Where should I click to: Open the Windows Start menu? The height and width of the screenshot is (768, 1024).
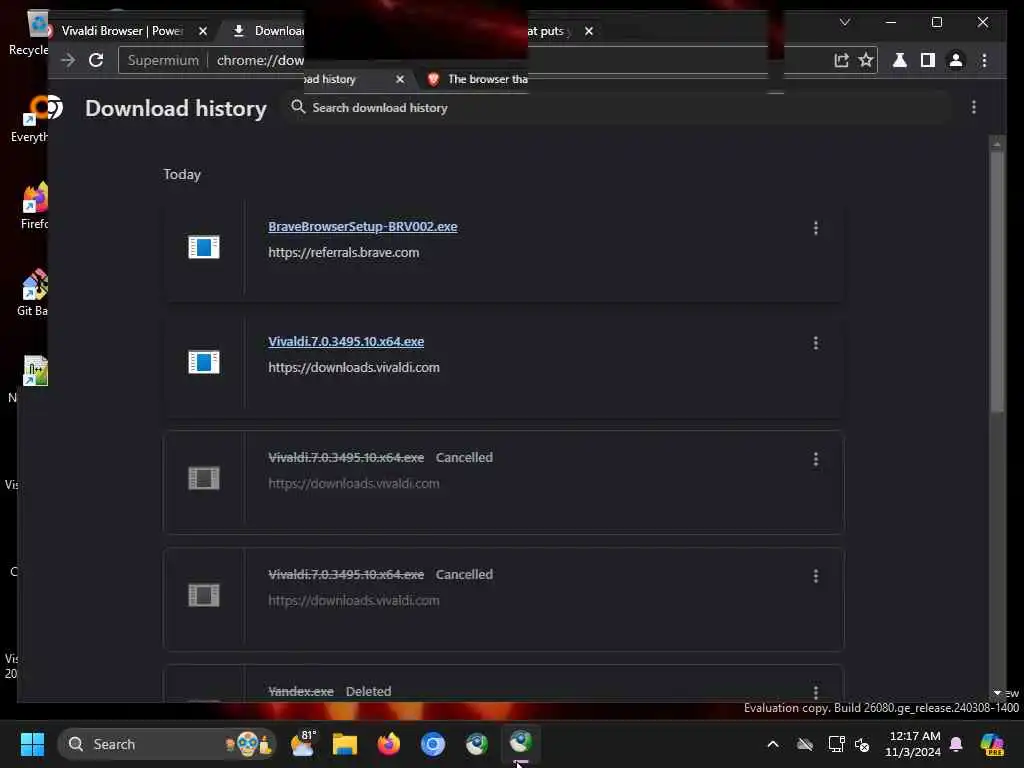32,744
